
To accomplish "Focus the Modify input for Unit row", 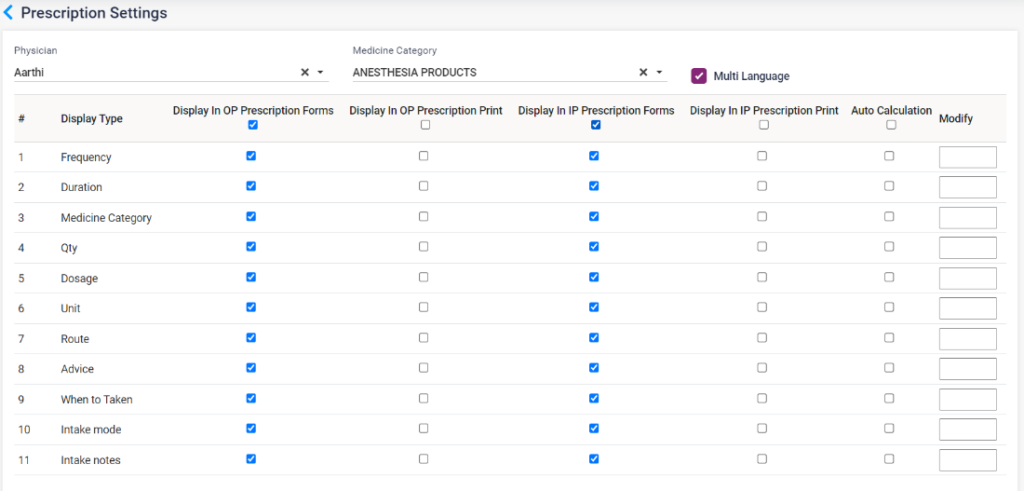I will point(967,308).
